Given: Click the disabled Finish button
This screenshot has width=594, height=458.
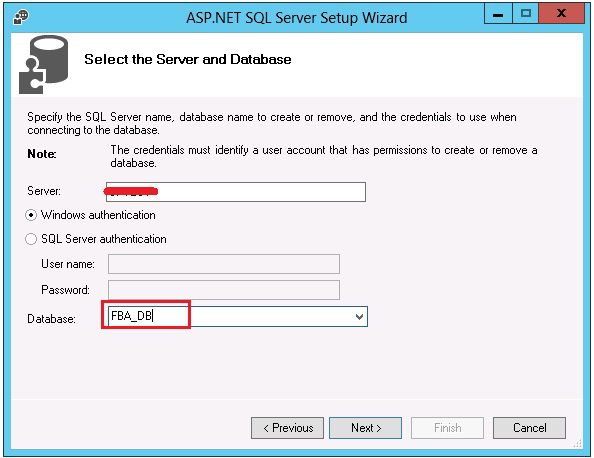Looking at the screenshot, I should click(x=447, y=428).
